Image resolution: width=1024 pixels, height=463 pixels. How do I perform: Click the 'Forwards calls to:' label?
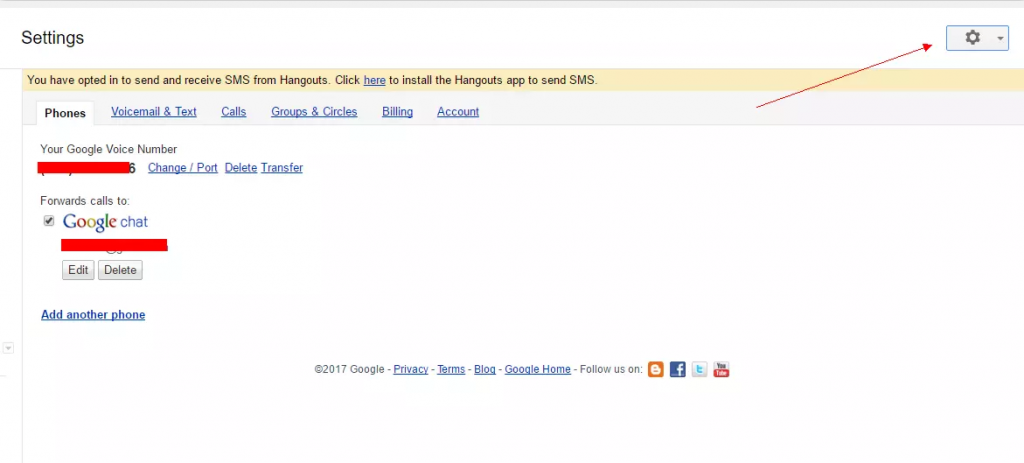click(x=85, y=201)
